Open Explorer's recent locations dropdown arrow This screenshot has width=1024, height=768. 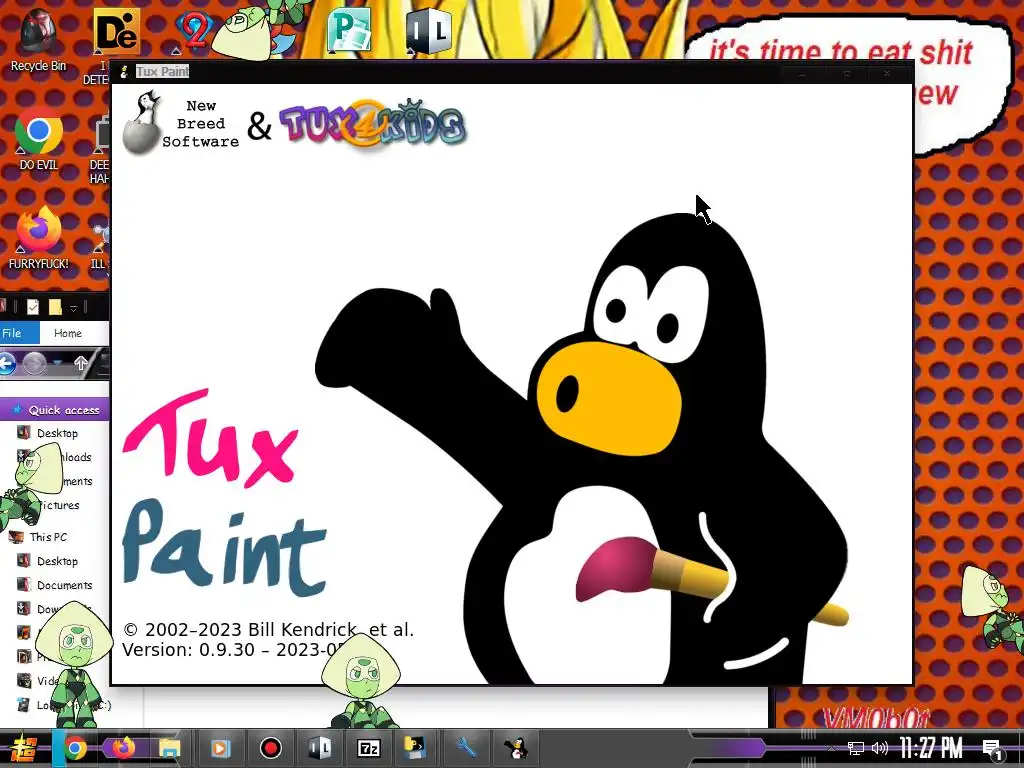point(58,362)
